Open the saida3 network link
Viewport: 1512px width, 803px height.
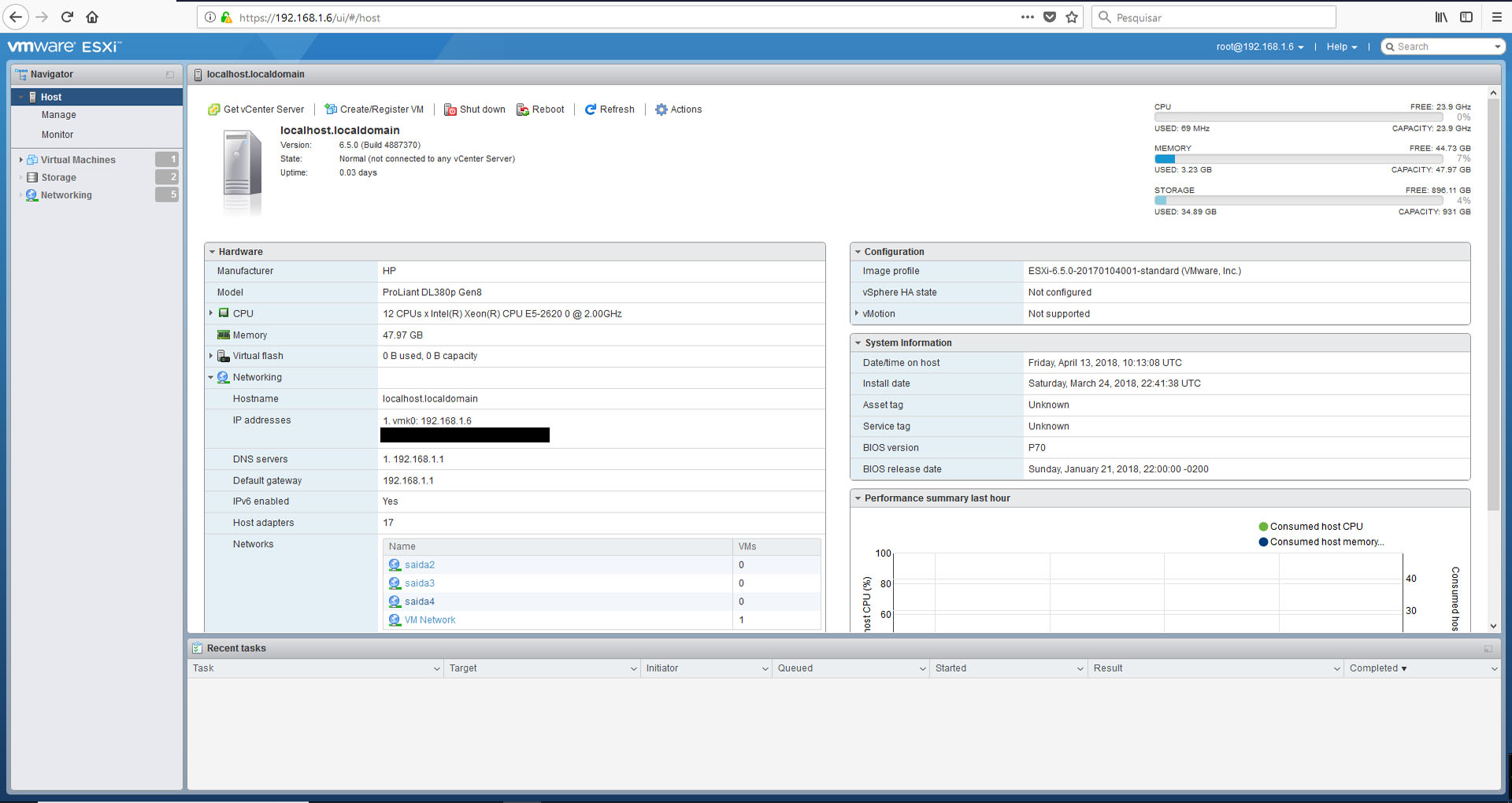[x=420, y=583]
